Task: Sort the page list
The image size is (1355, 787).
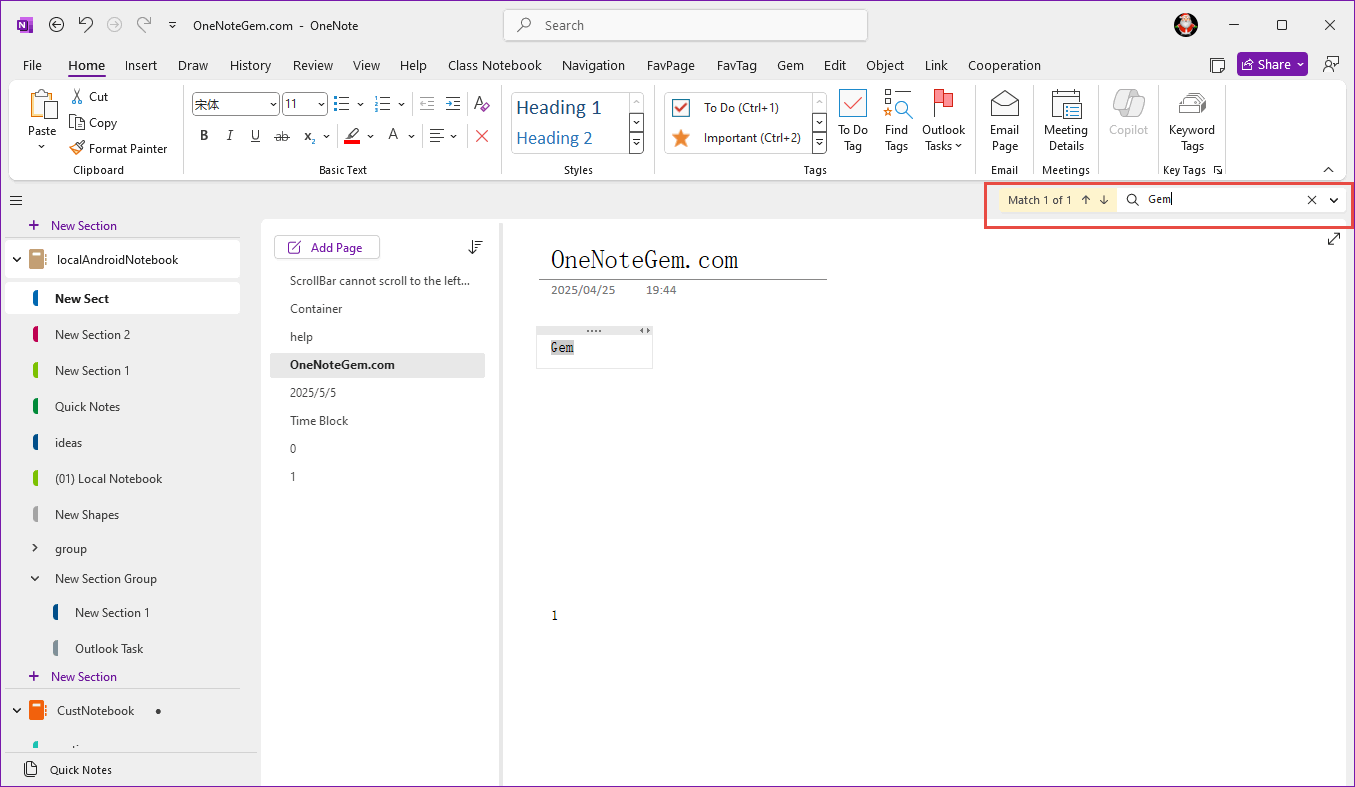Action: (x=475, y=247)
